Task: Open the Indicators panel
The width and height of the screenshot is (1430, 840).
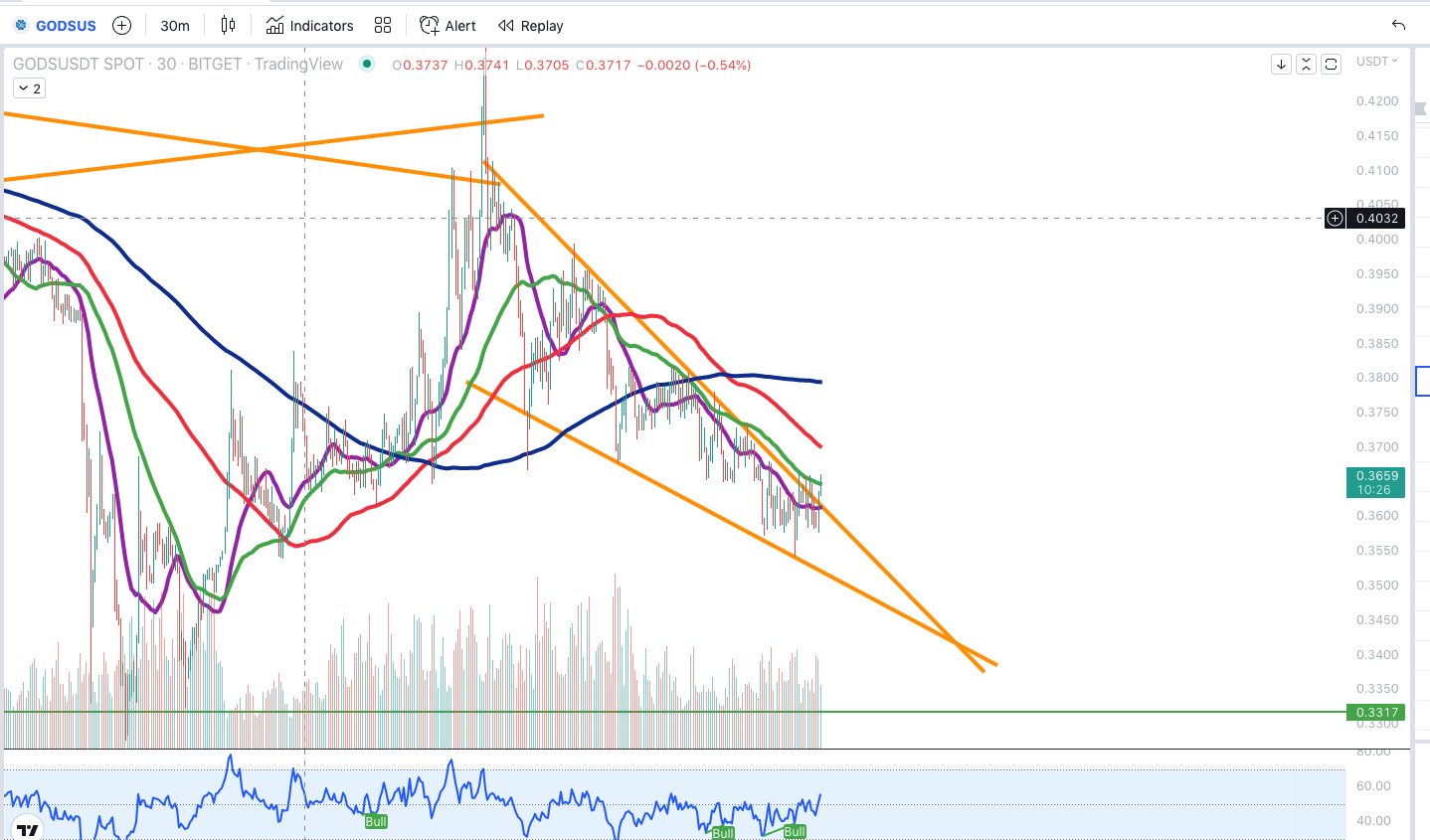Action: [x=309, y=25]
